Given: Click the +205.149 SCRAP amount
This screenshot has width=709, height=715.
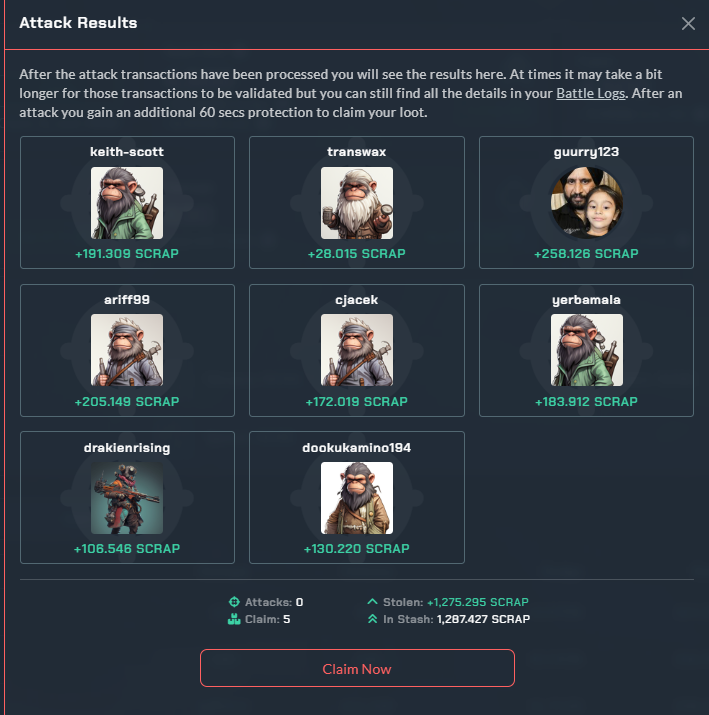Looking at the screenshot, I should 127,402.
